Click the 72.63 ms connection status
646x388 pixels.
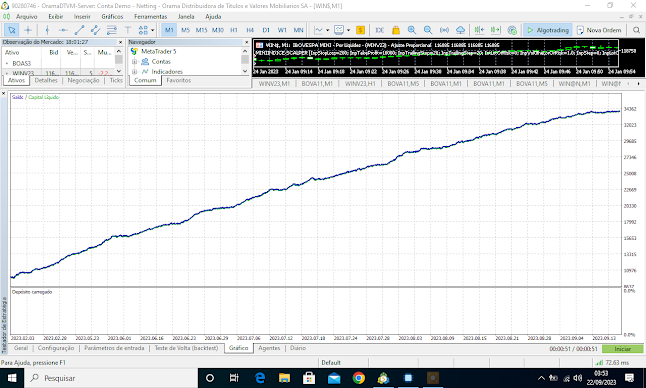(x=613, y=362)
